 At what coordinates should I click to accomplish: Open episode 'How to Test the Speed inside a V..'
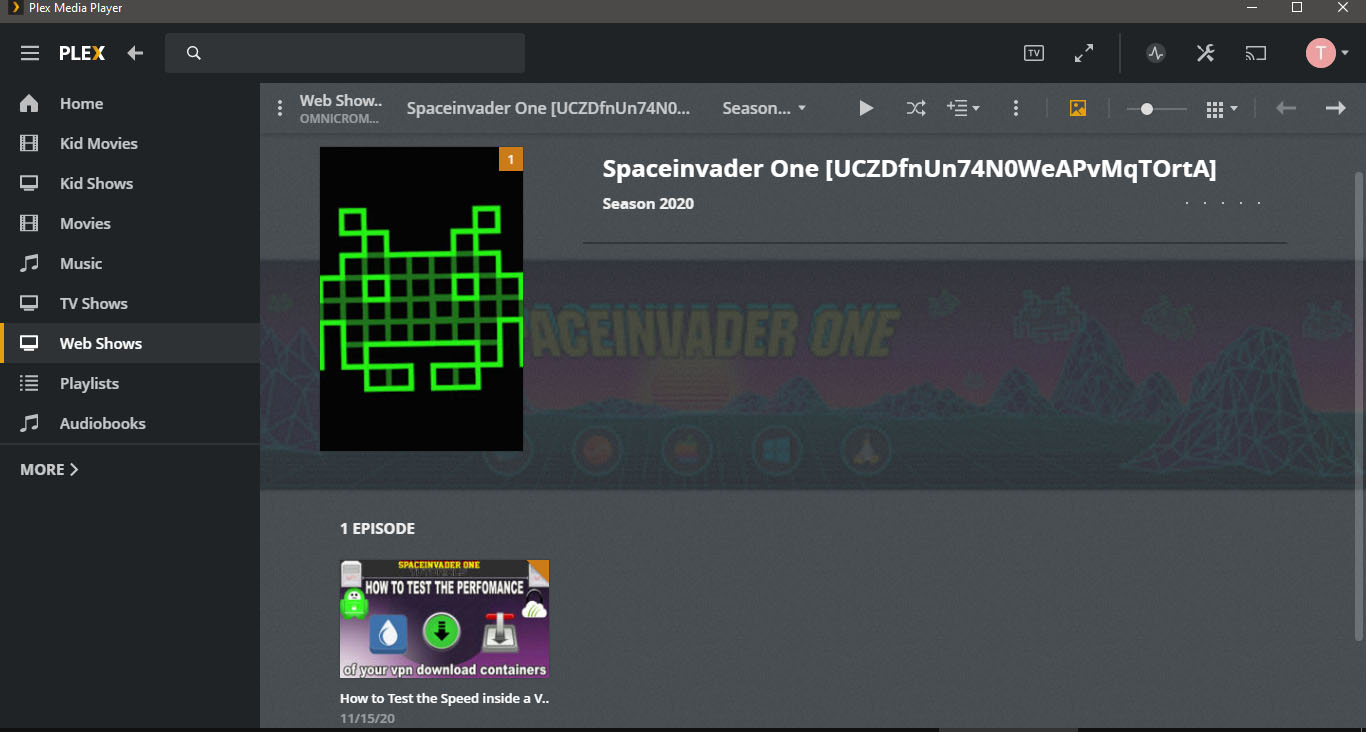[444, 698]
